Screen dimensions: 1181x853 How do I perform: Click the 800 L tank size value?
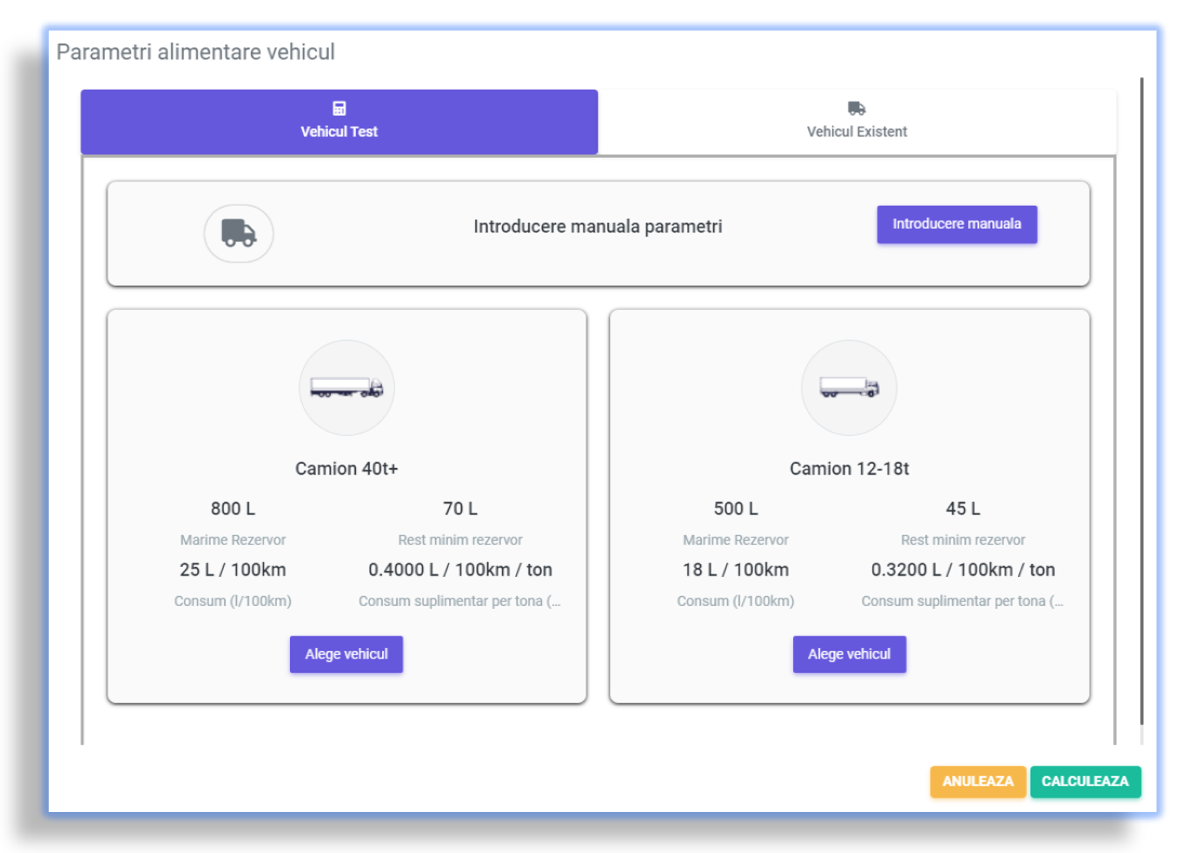pyautogui.click(x=233, y=509)
